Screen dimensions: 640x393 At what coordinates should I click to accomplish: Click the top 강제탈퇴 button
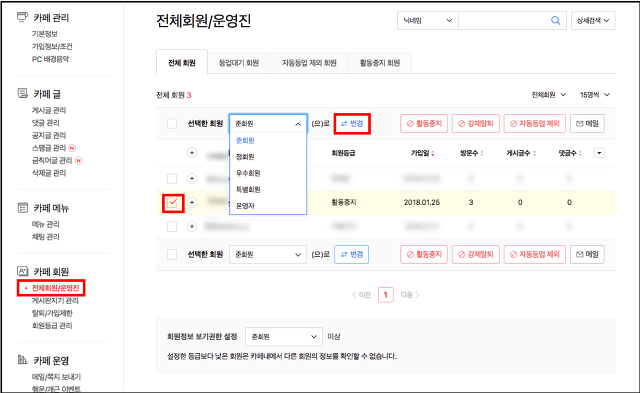point(476,123)
